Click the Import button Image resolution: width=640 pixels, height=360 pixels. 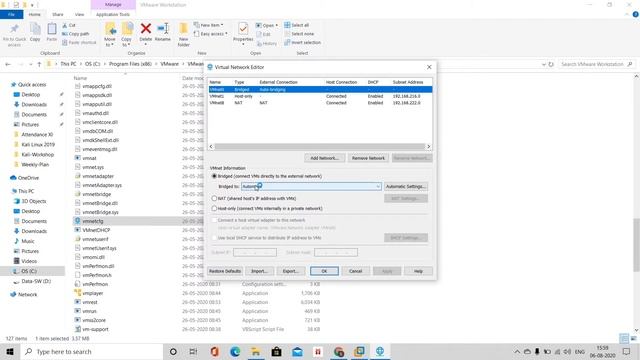click(259, 271)
